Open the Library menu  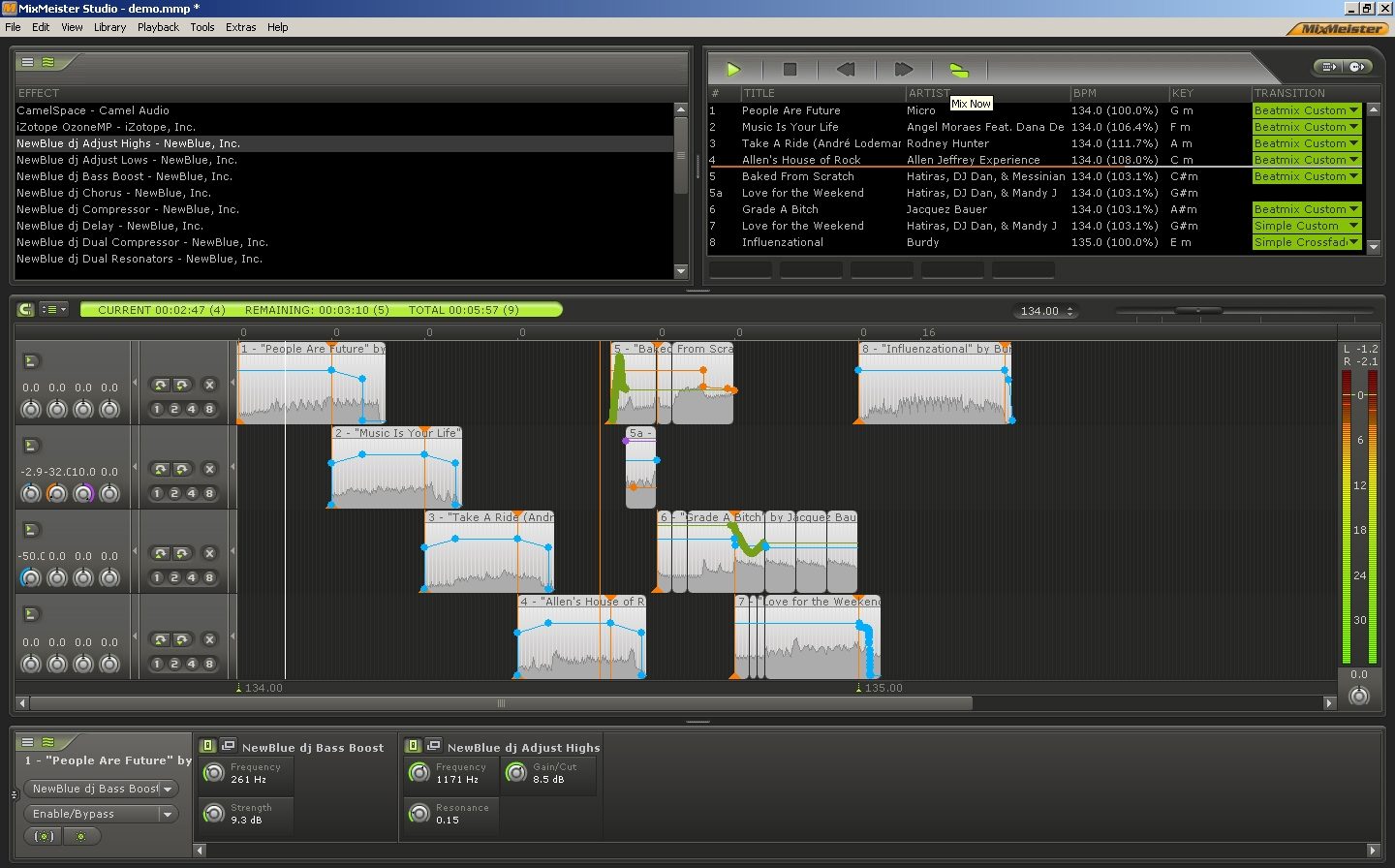(x=109, y=27)
